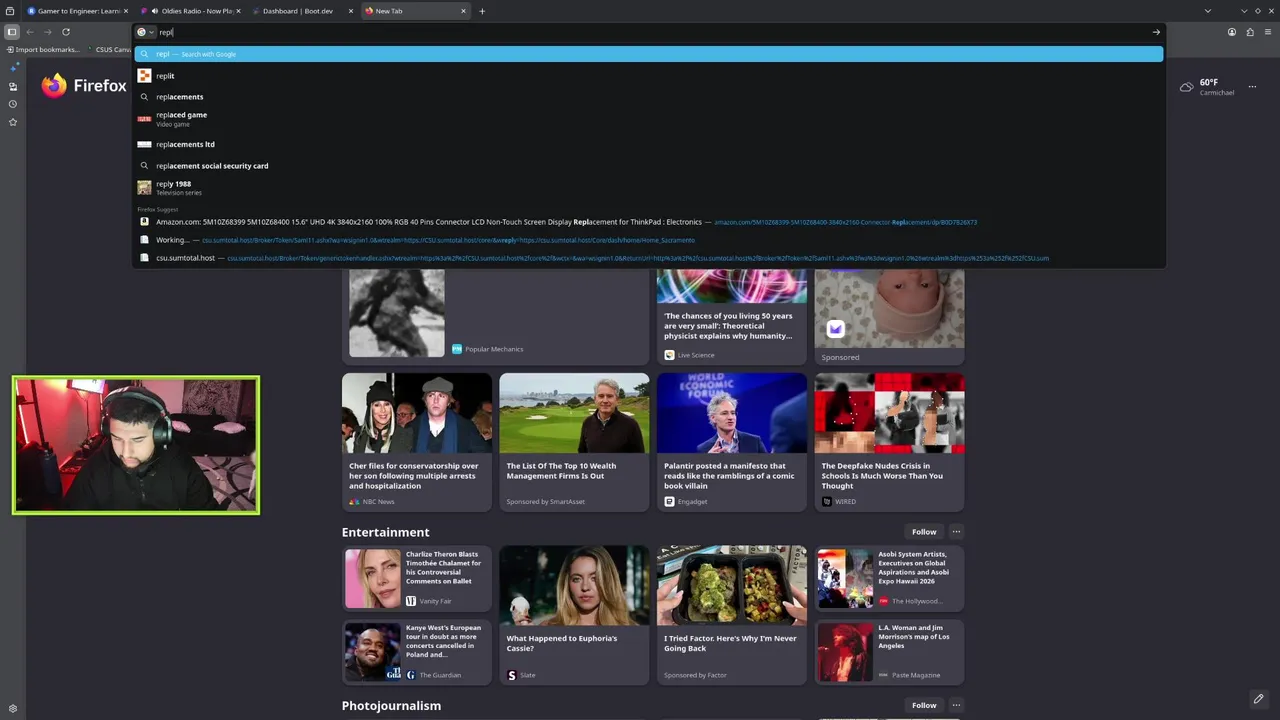The image size is (1280, 720).
Task: Open Charlize Theron Vanity Fair article
Action: [416, 578]
